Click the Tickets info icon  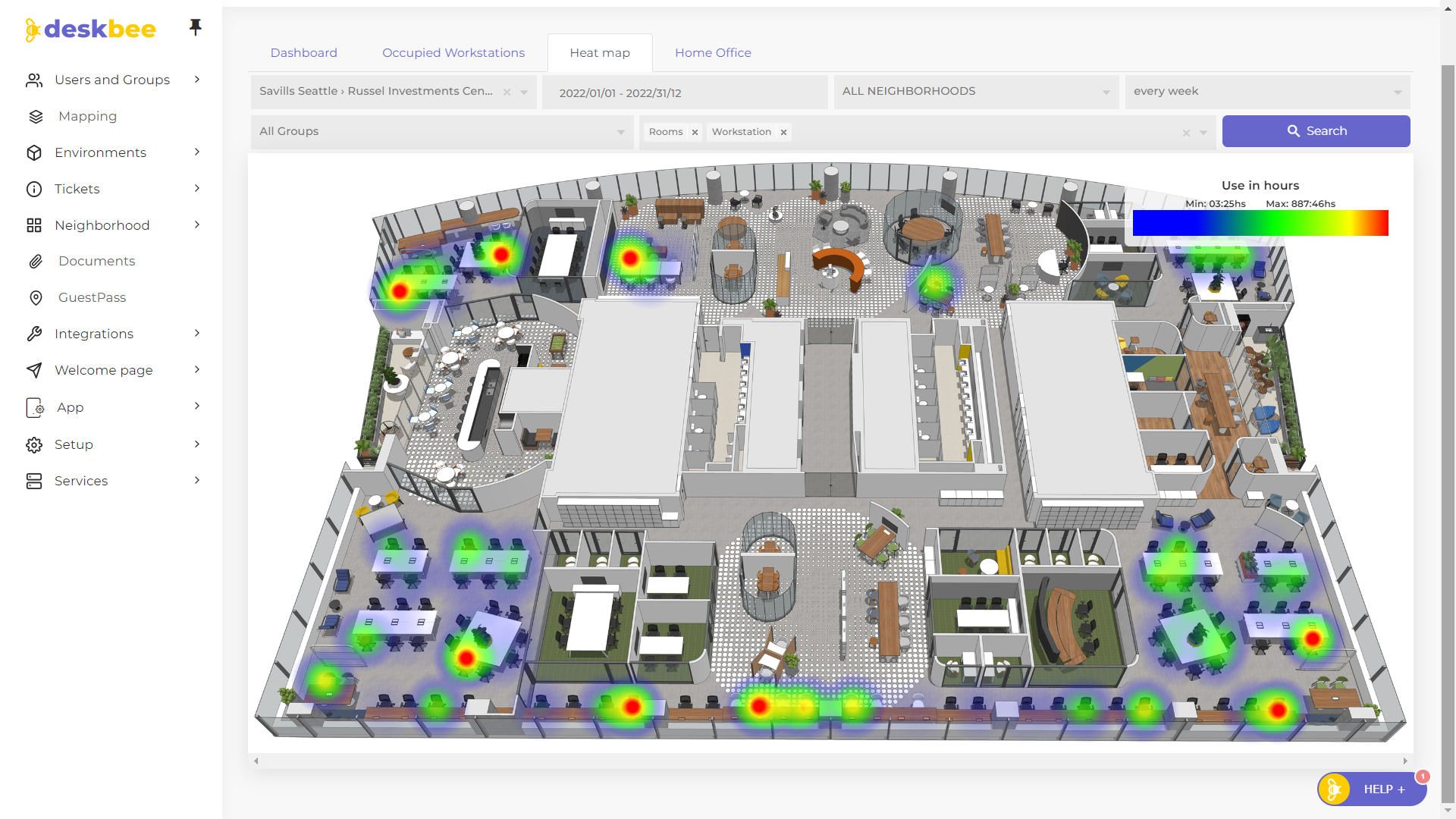coord(34,189)
